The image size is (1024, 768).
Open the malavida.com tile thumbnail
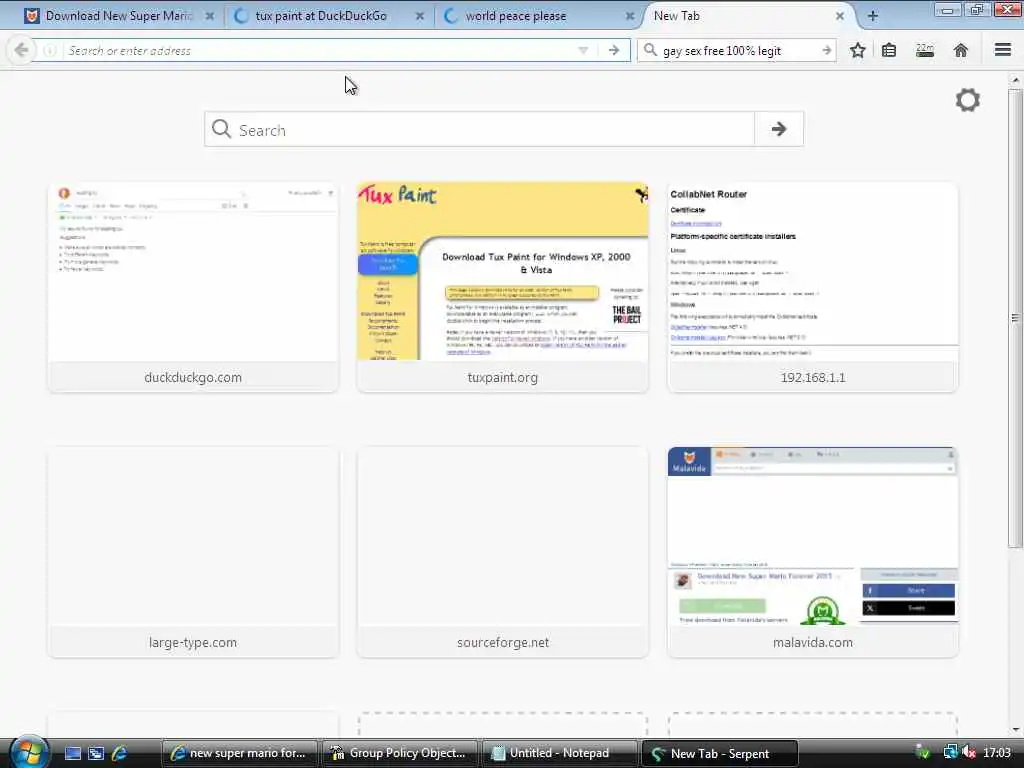[812, 537]
